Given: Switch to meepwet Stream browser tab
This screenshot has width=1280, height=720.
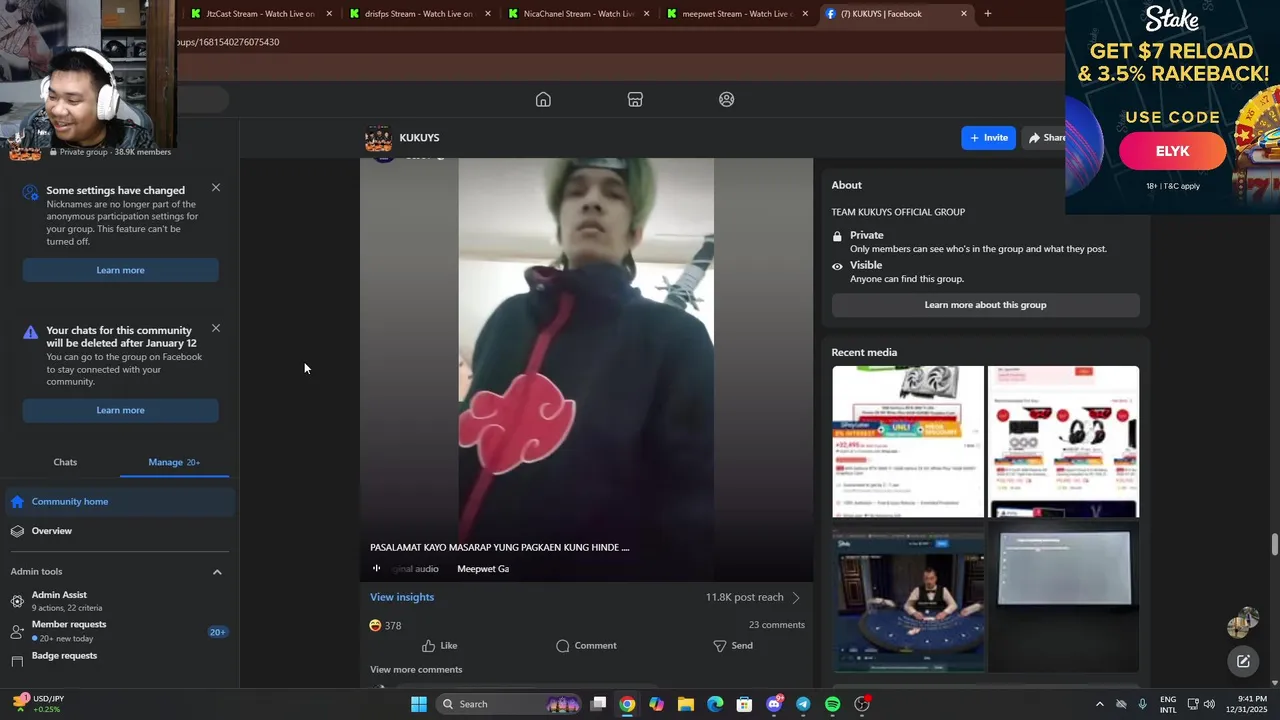Looking at the screenshot, I should coord(737,14).
